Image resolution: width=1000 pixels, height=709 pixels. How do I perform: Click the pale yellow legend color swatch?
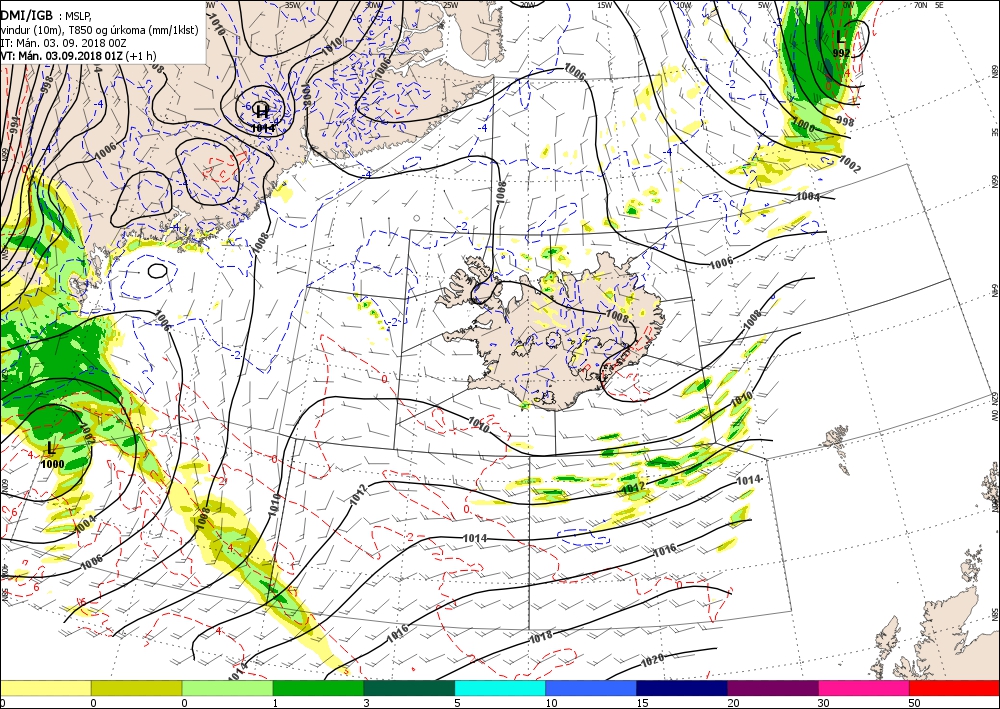pos(45,688)
